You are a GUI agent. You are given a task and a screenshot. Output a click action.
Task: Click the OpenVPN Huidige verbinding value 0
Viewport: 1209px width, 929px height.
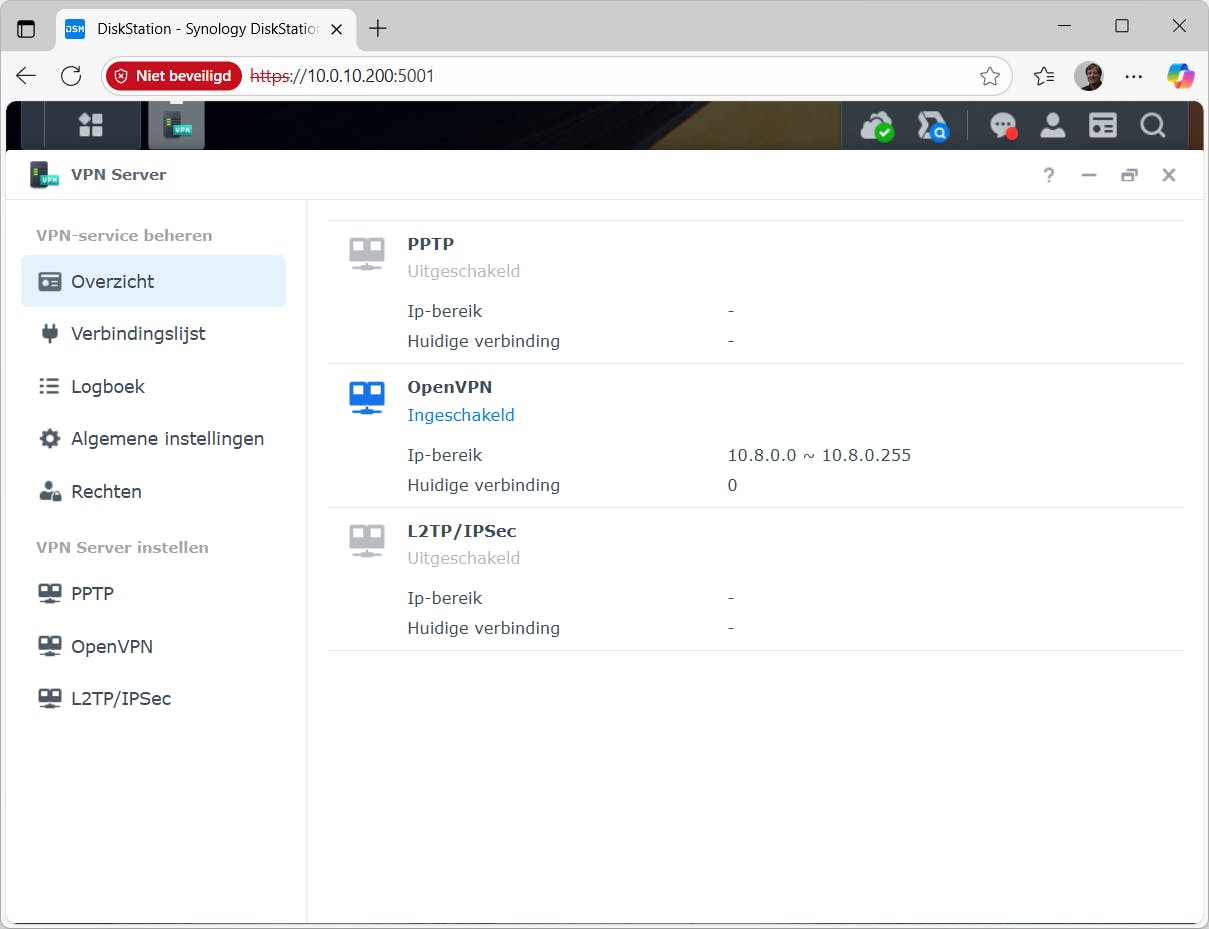point(732,485)
